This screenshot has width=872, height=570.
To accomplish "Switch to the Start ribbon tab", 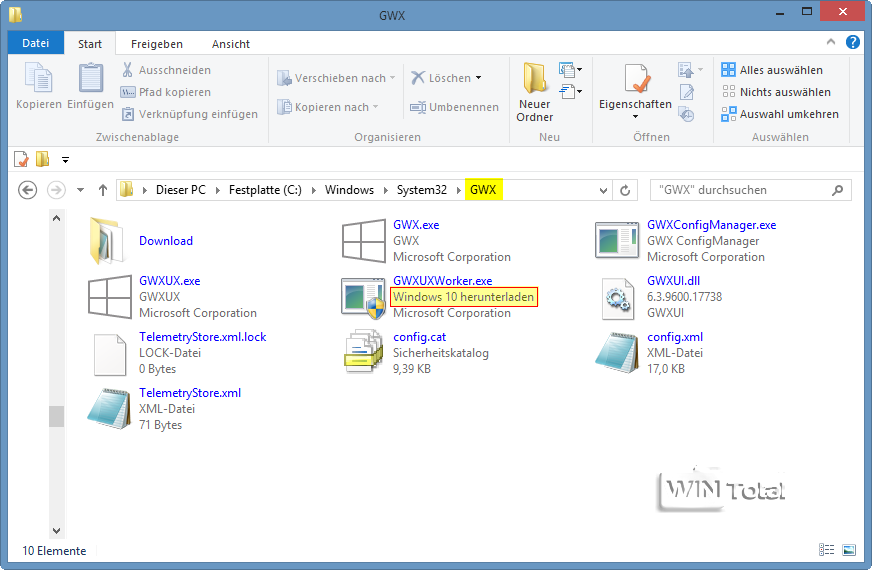I will tap(90, 43).
